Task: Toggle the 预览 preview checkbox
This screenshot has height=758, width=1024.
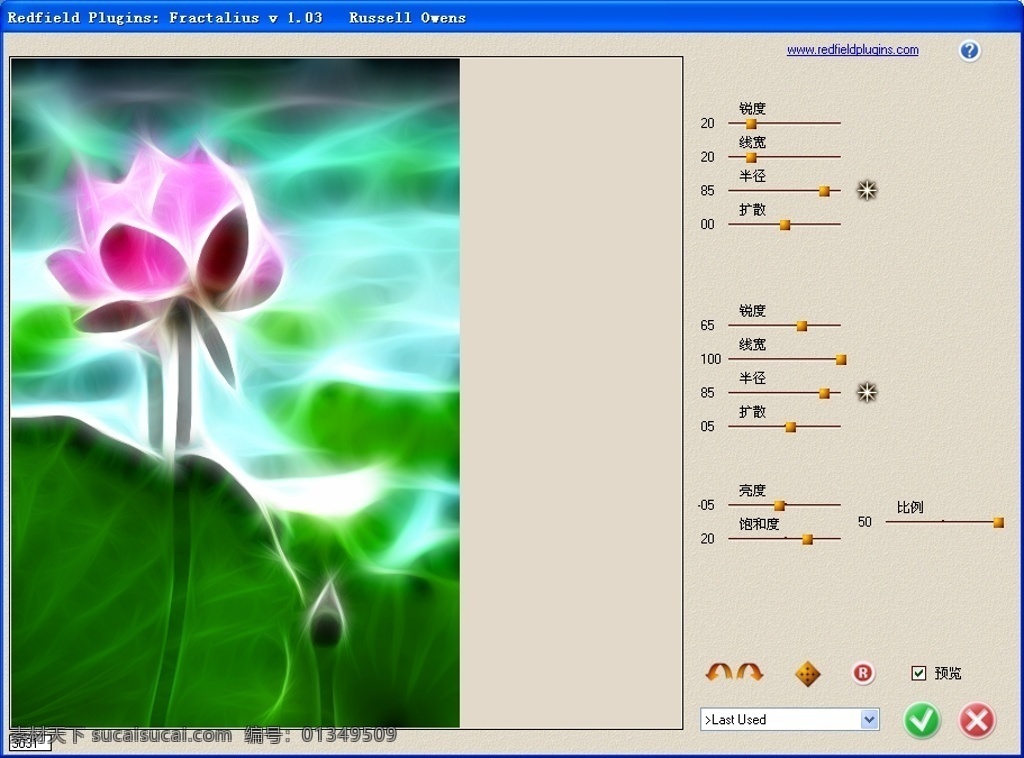Action: (x=918, y=673)
